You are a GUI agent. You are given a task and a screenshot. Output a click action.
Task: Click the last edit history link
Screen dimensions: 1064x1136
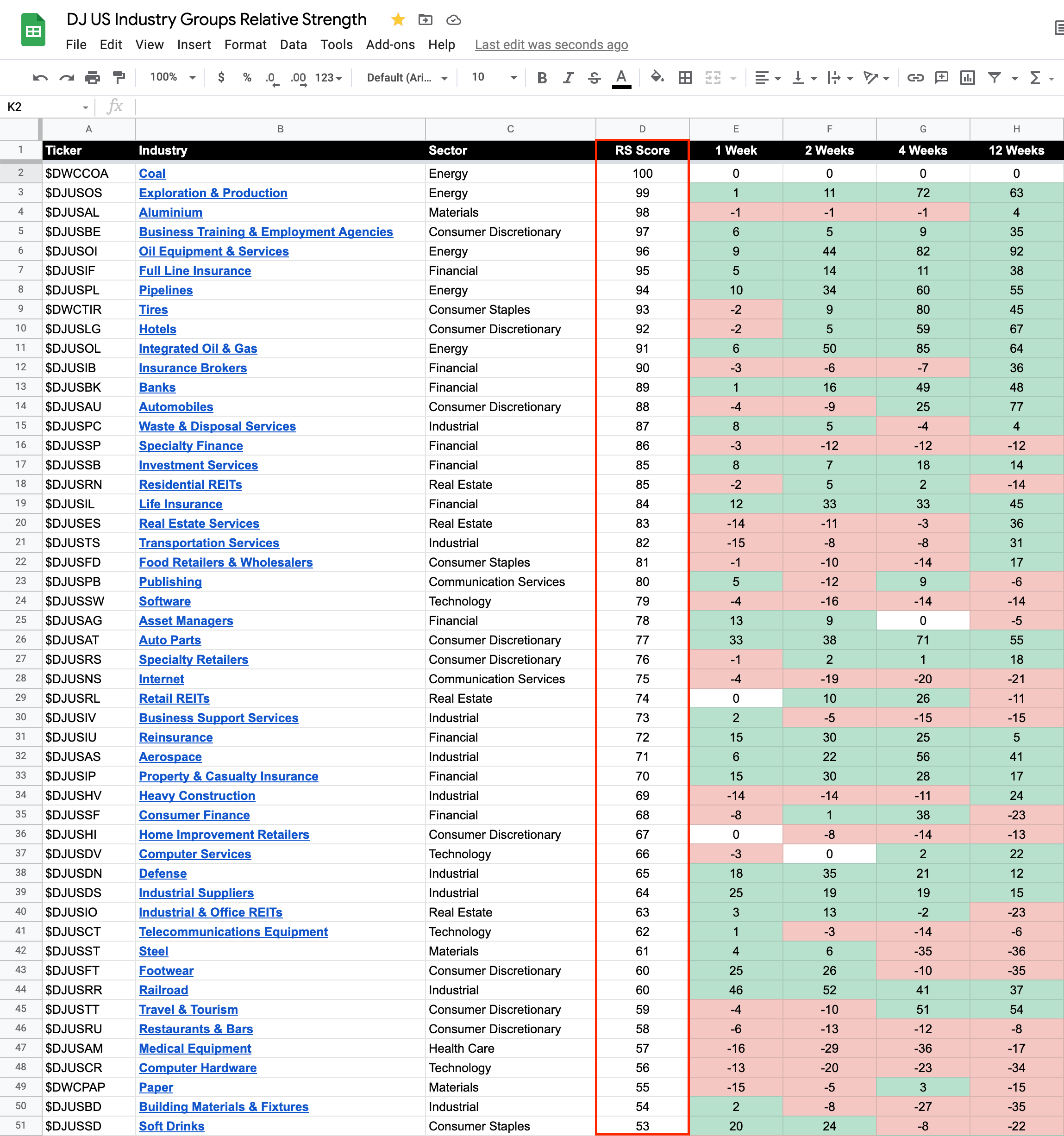(551, 44)
